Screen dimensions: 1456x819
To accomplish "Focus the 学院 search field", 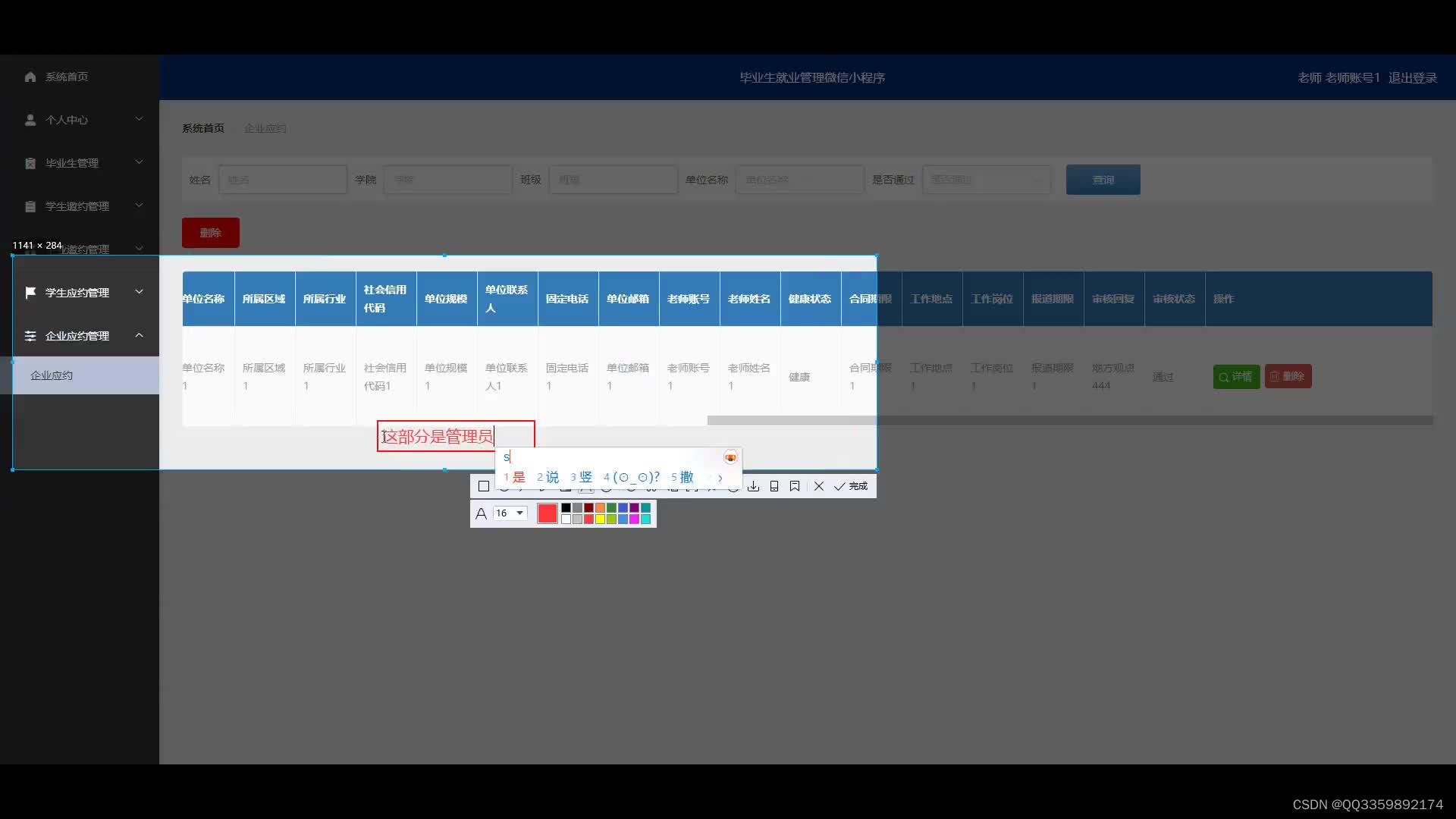I will pyautogui.click(x=447, y=180).
